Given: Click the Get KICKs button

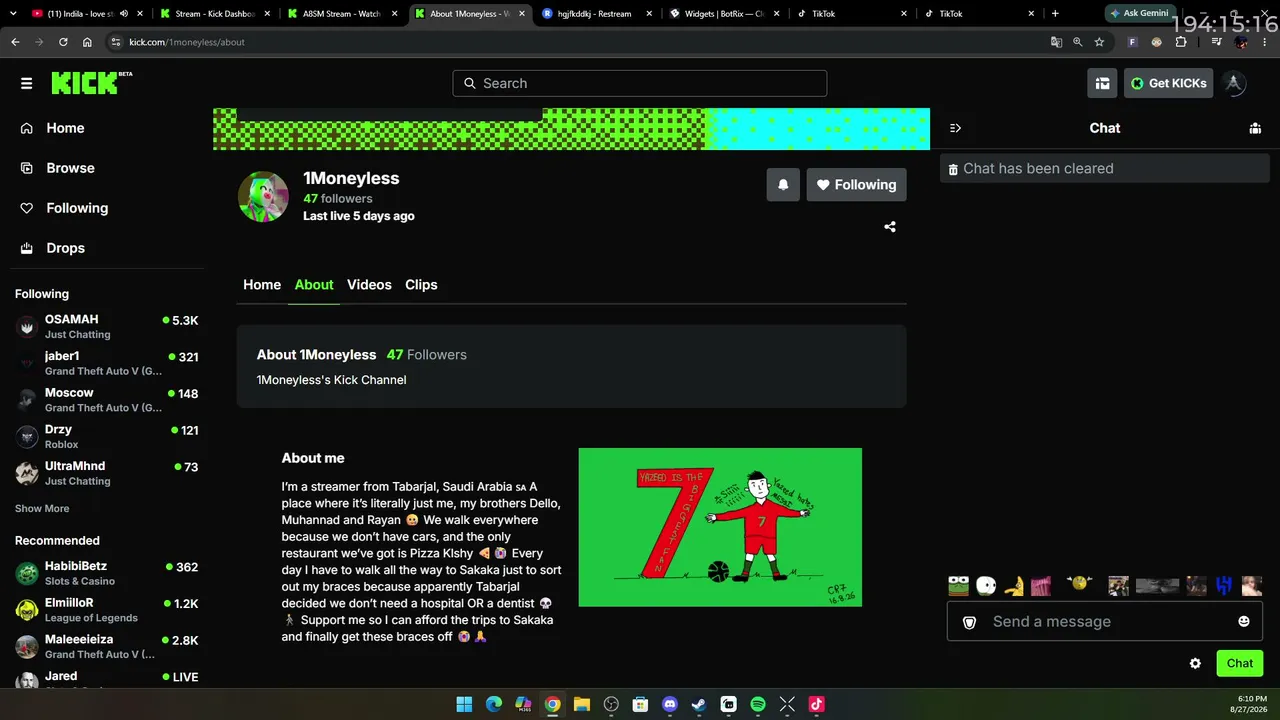Looking at the screenshot, I should click(x=1168, y=83).
